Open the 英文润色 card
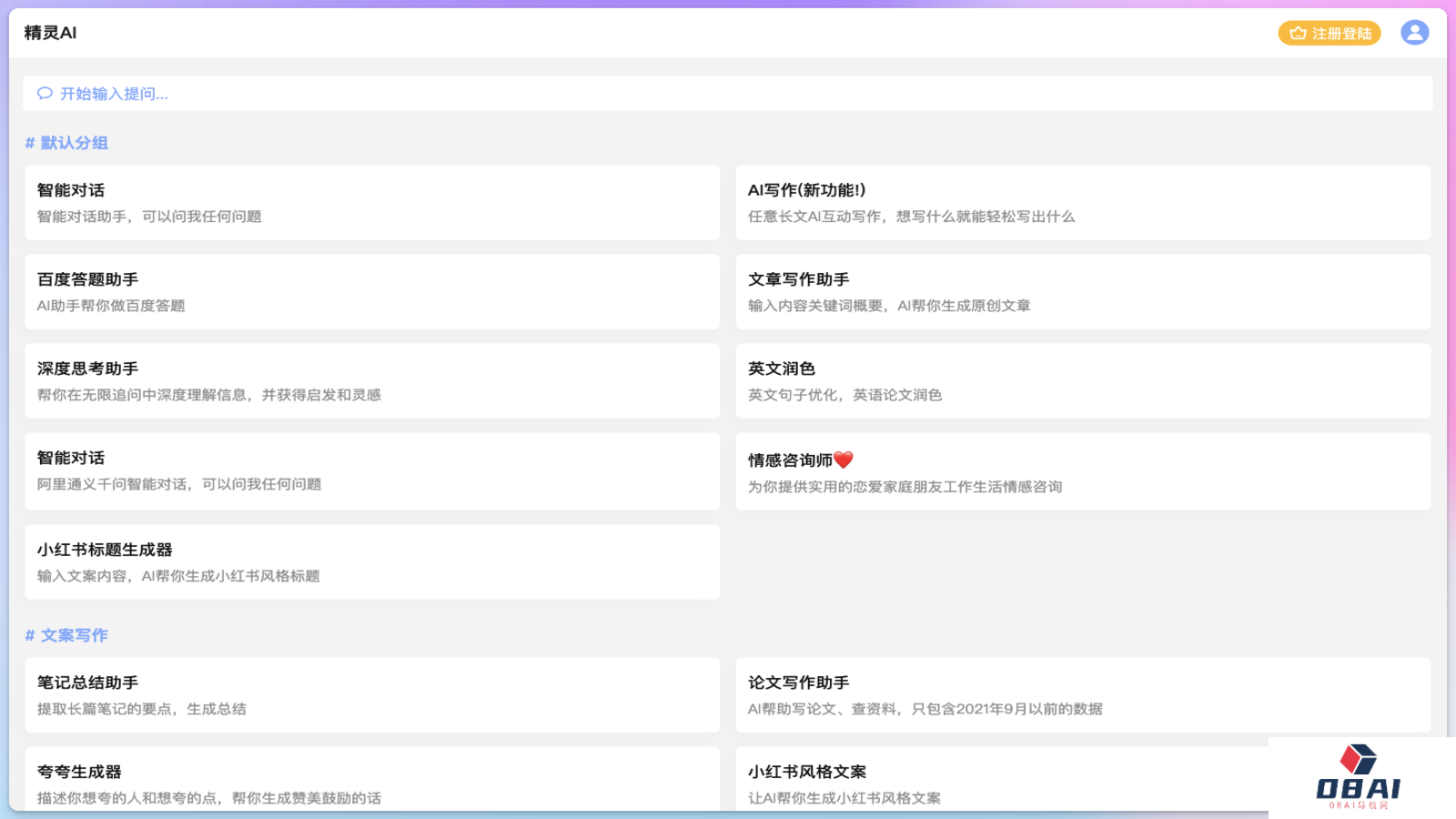Screen dimensions: 1456x819 click(1082, 380)
